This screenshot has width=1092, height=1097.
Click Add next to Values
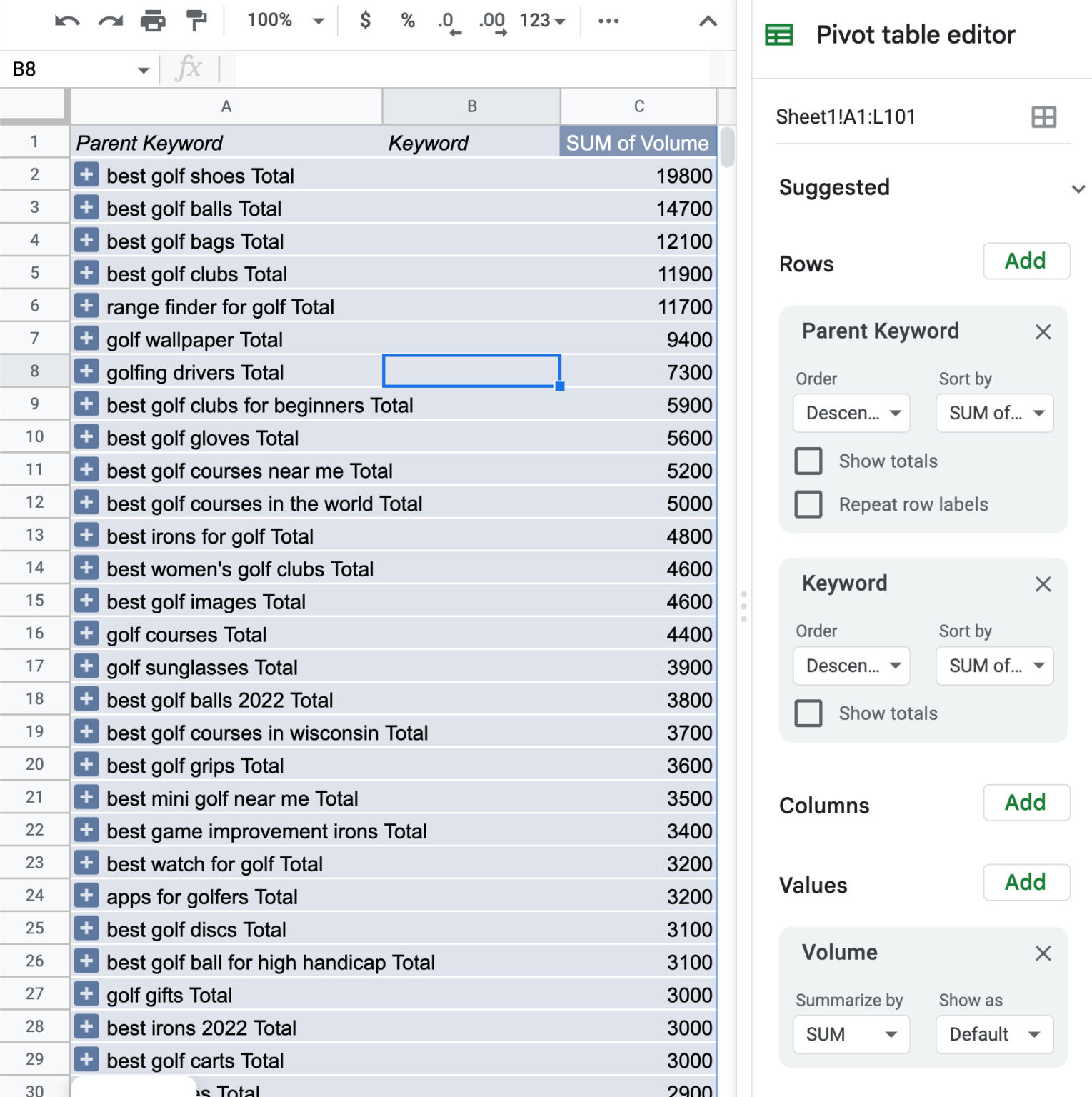(1026, 883)
